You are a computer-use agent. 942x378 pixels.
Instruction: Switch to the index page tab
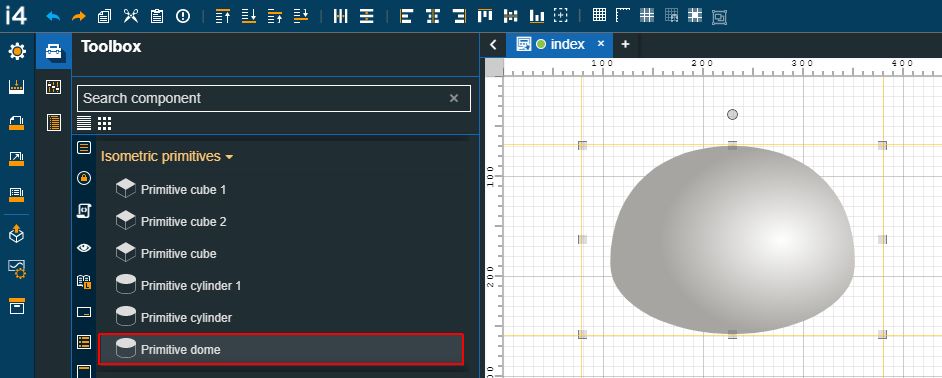(559, 44)
